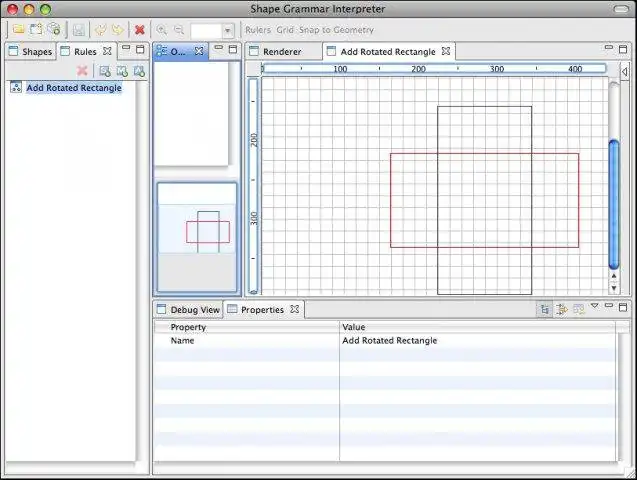Maximize the editor area
This screenshot has height=480, width=637.
coord(623,50)
